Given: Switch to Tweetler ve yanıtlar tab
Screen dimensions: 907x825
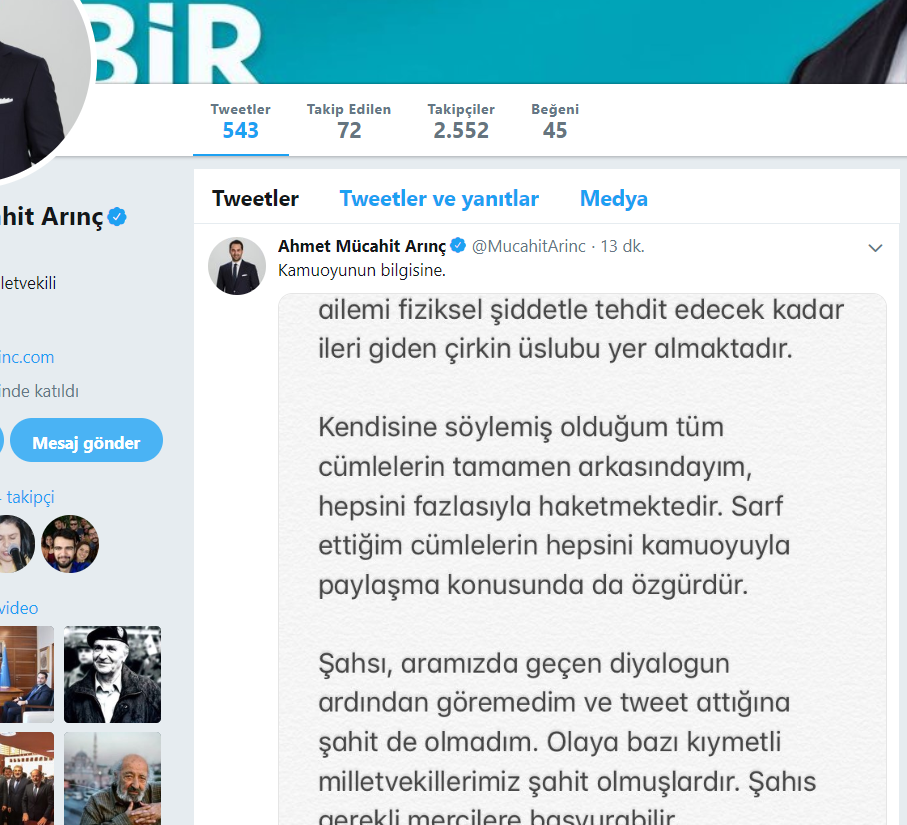Looking at the screenshot, I should pos(439,198).
